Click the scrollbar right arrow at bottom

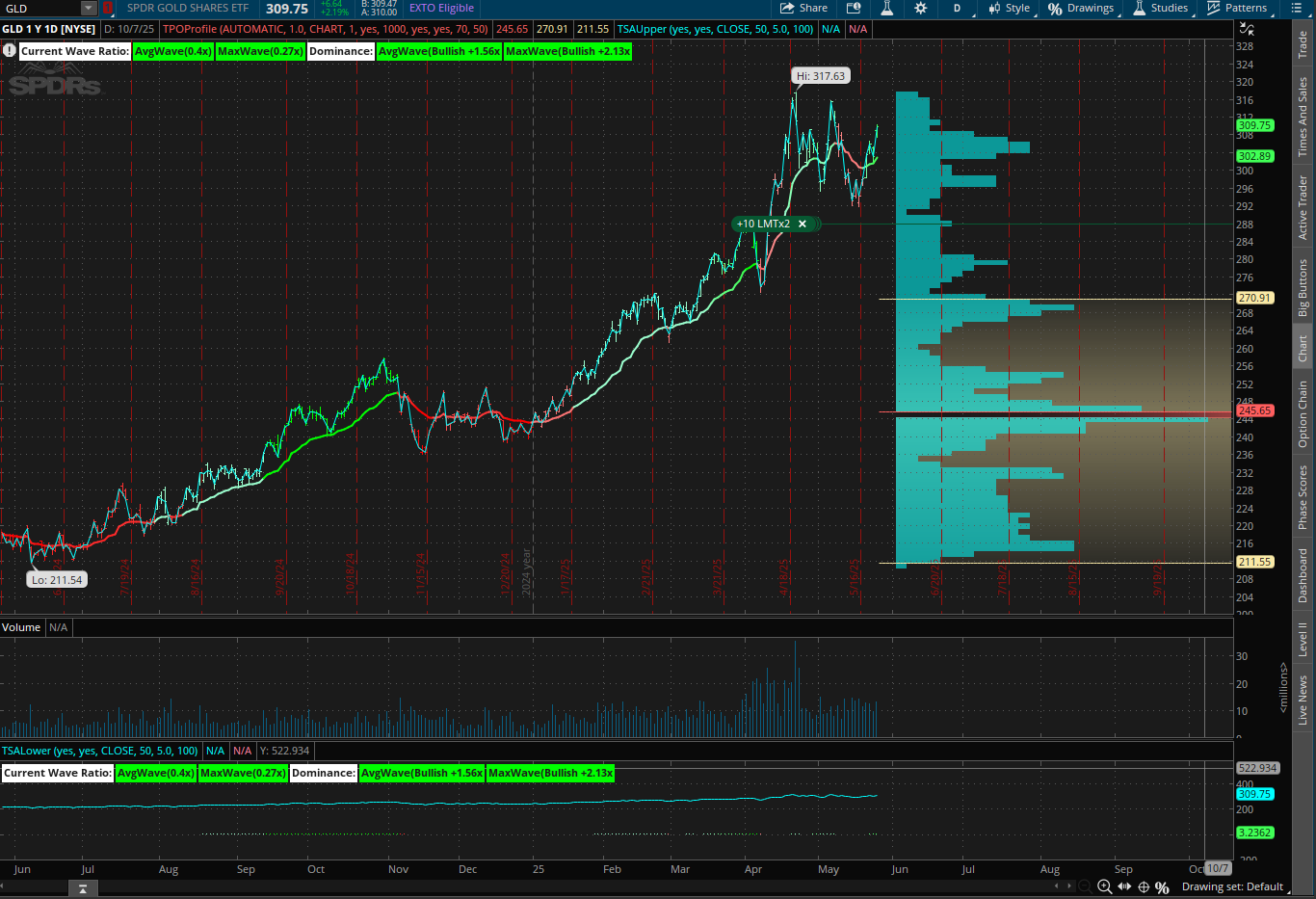coord(1069,886)
